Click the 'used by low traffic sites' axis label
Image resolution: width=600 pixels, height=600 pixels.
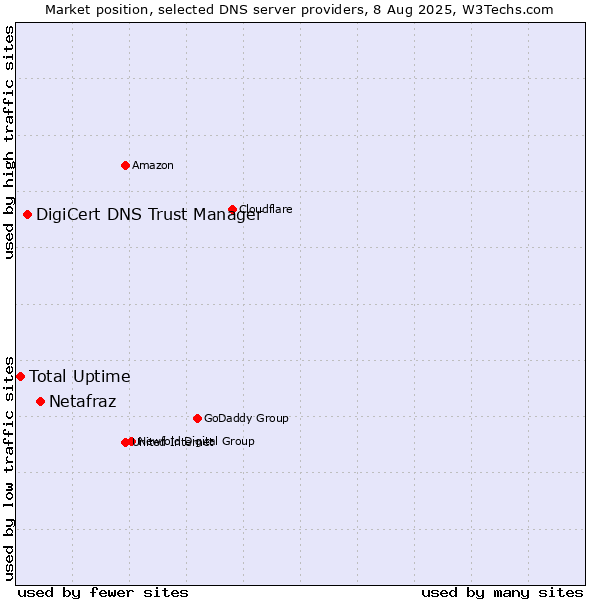(8, 469)
